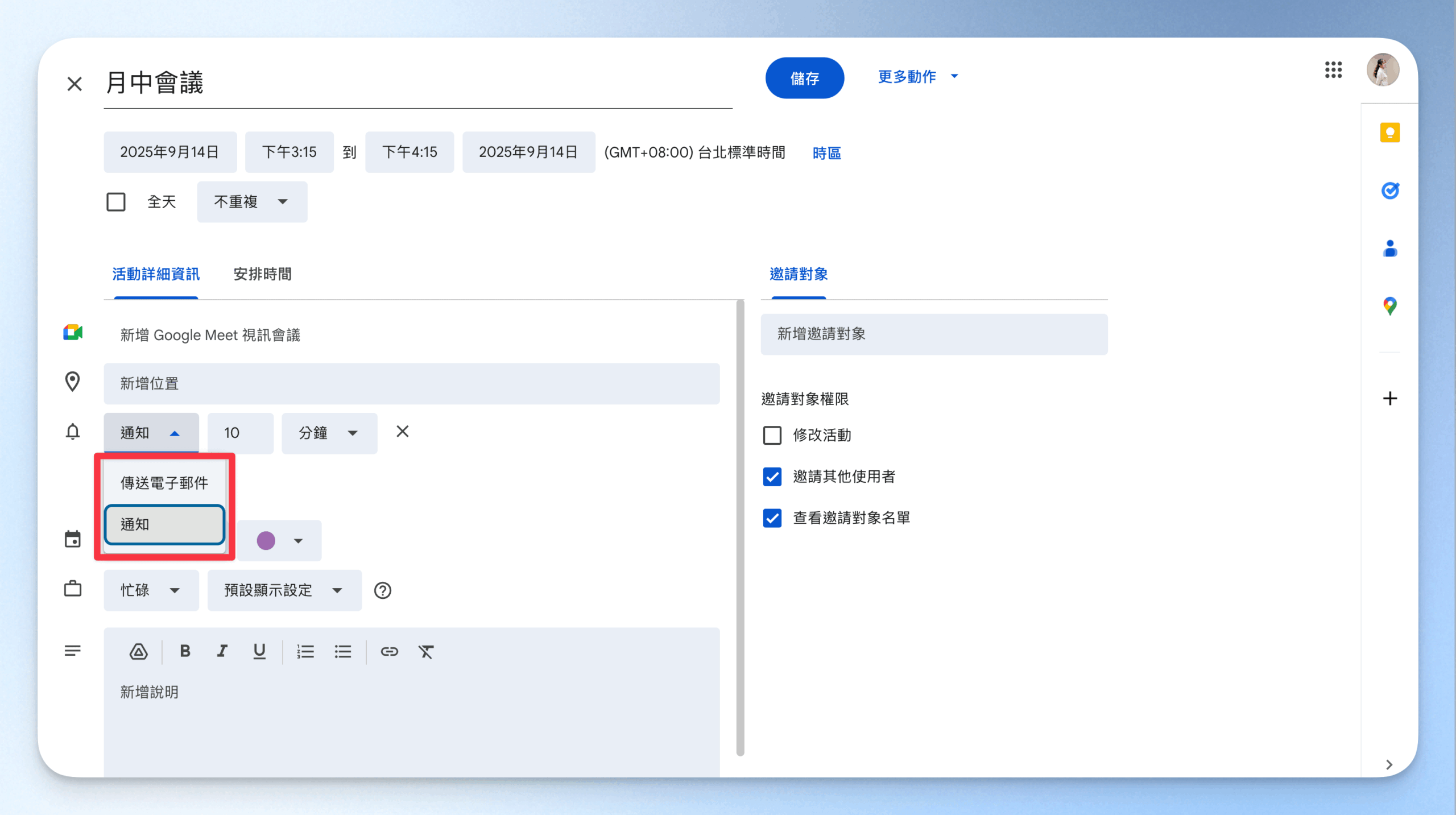Enable the 全天 all-day checkbox

click(116, 202)
